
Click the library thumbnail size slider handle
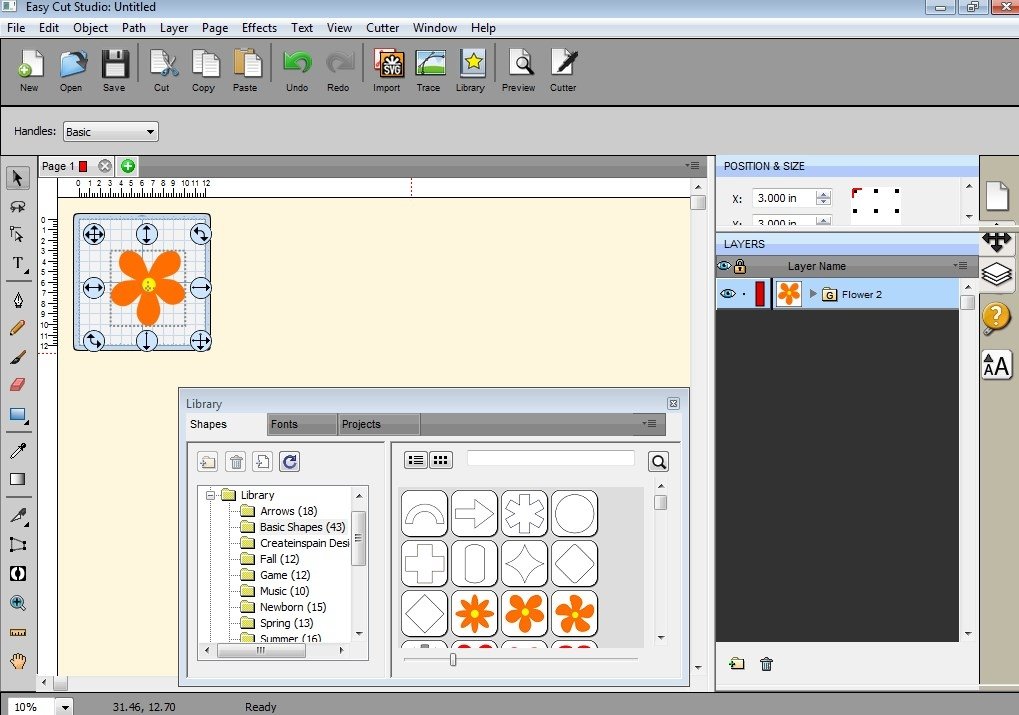[453, 660]
